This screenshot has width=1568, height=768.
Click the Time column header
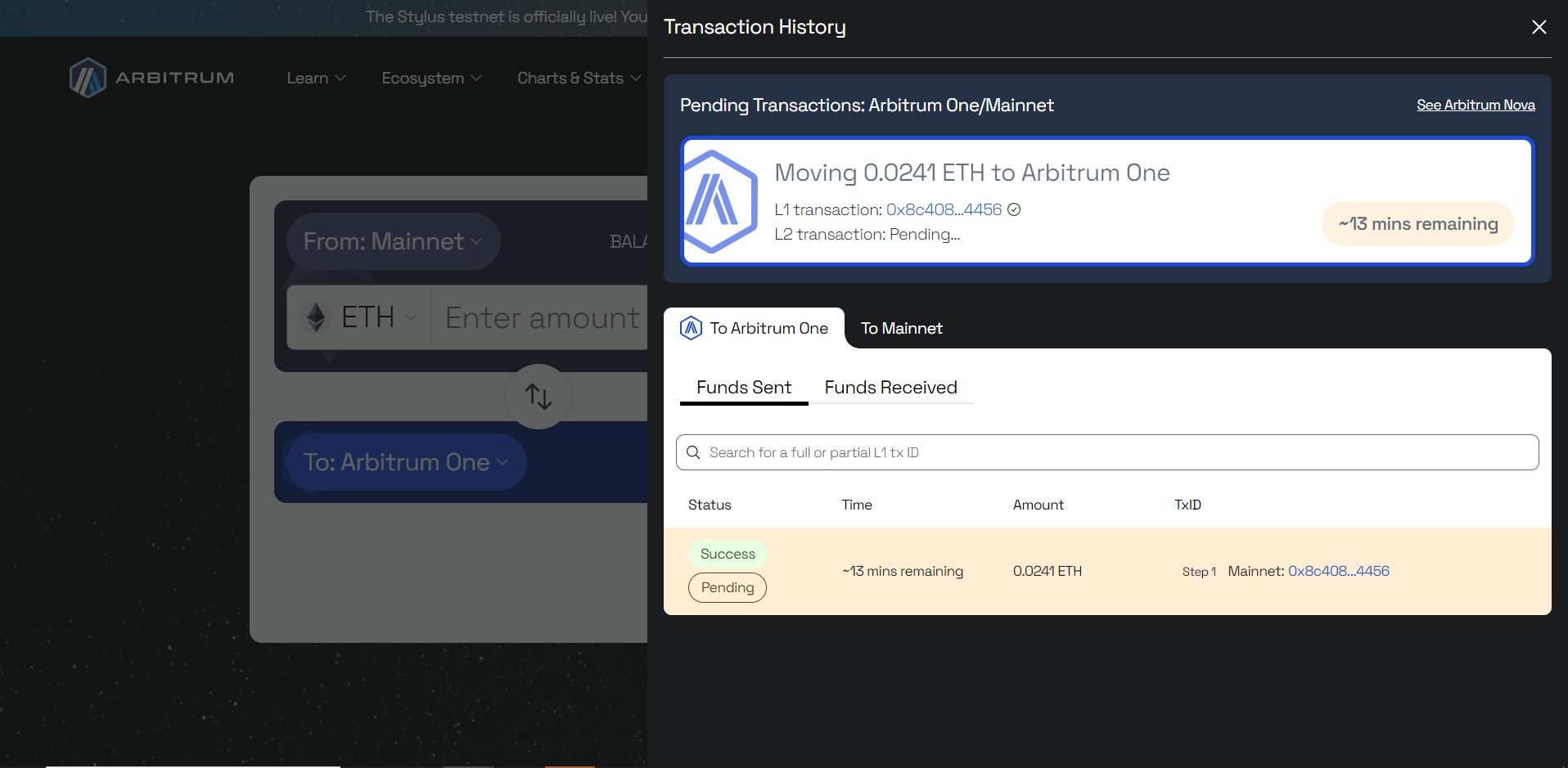pos(857,505)
